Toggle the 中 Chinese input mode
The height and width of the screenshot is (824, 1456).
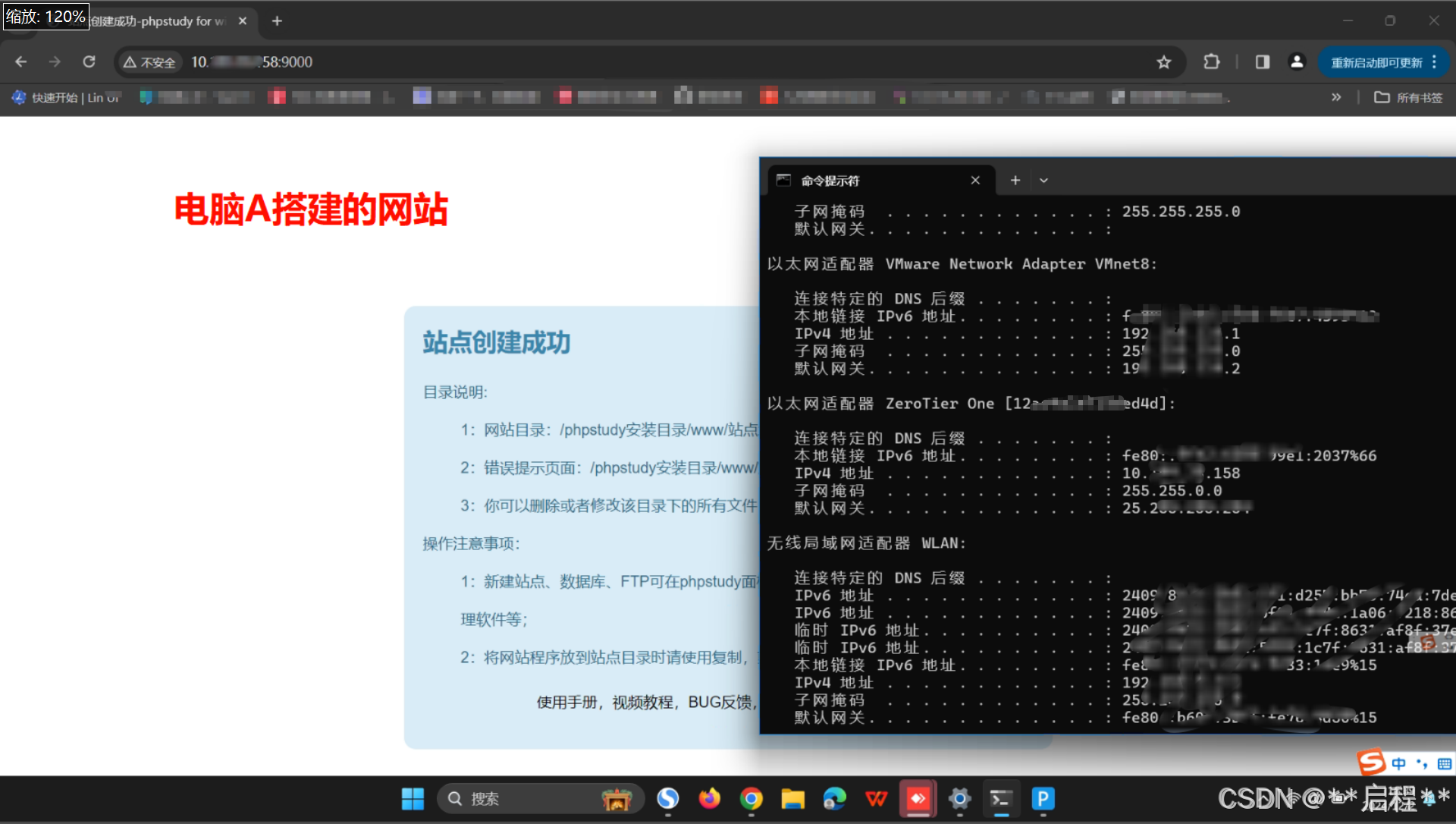coord(1398,763)
